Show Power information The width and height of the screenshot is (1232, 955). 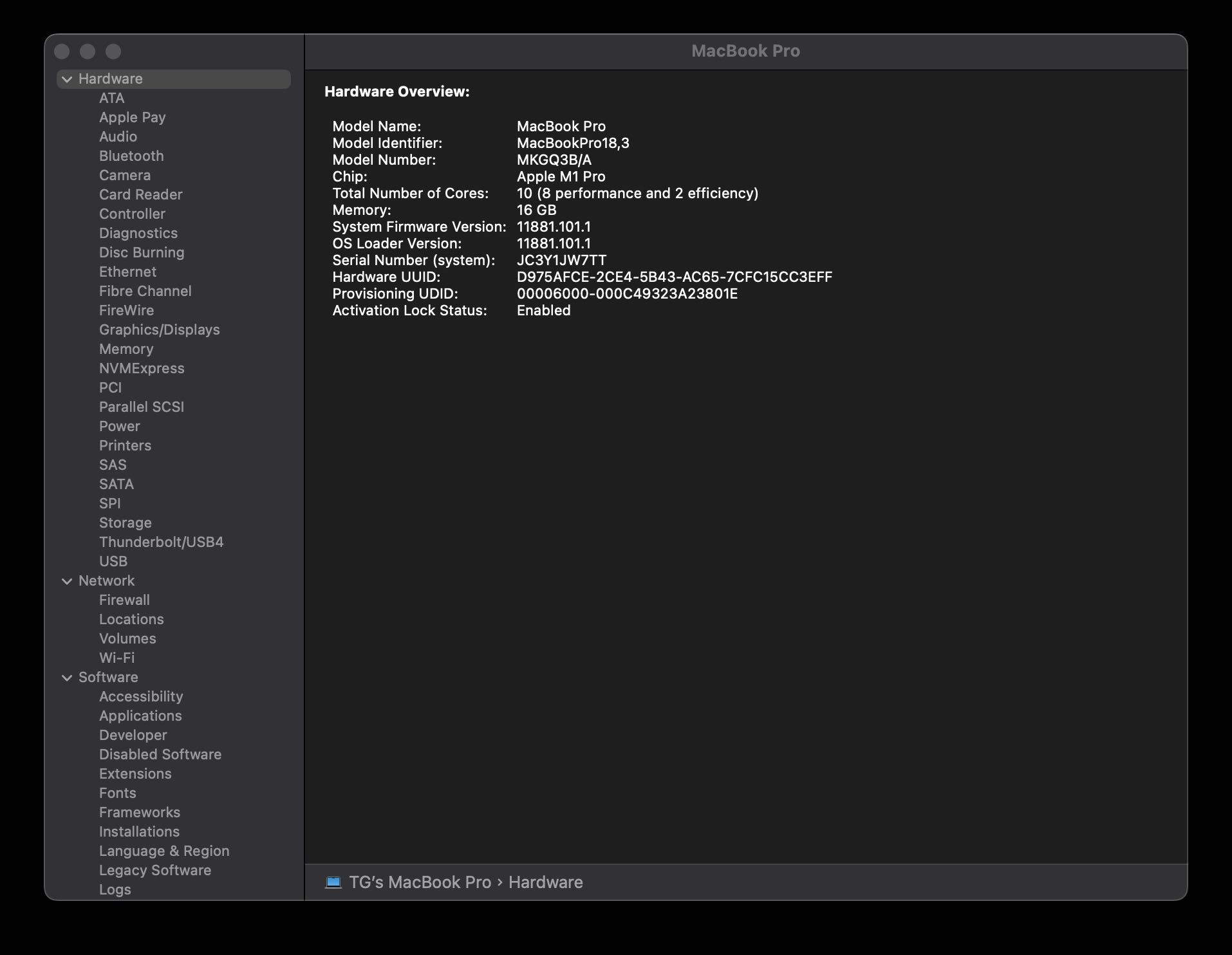pyautogui.click(x=120, y=427)
